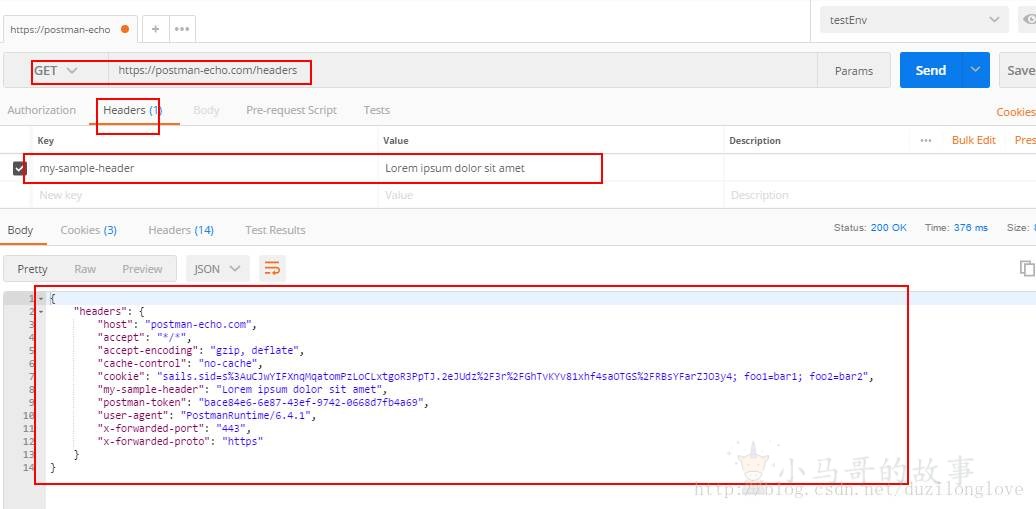Click the Status 200 OK text

click(870, 227)
